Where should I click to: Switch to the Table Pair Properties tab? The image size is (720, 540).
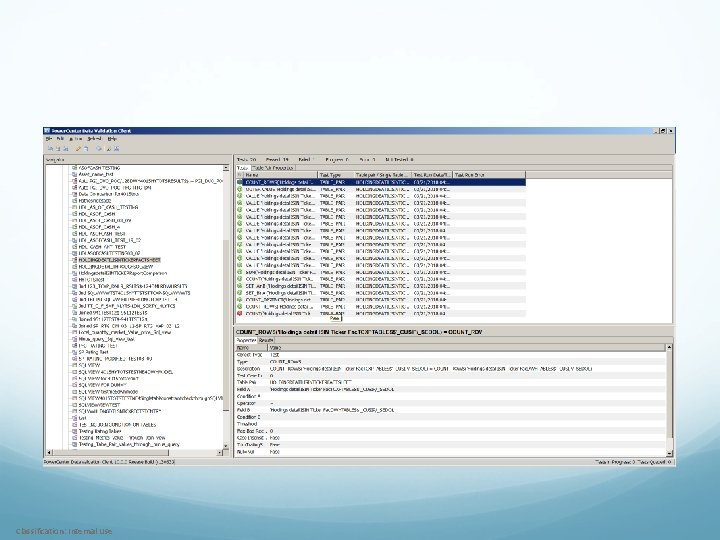[273, 168]
